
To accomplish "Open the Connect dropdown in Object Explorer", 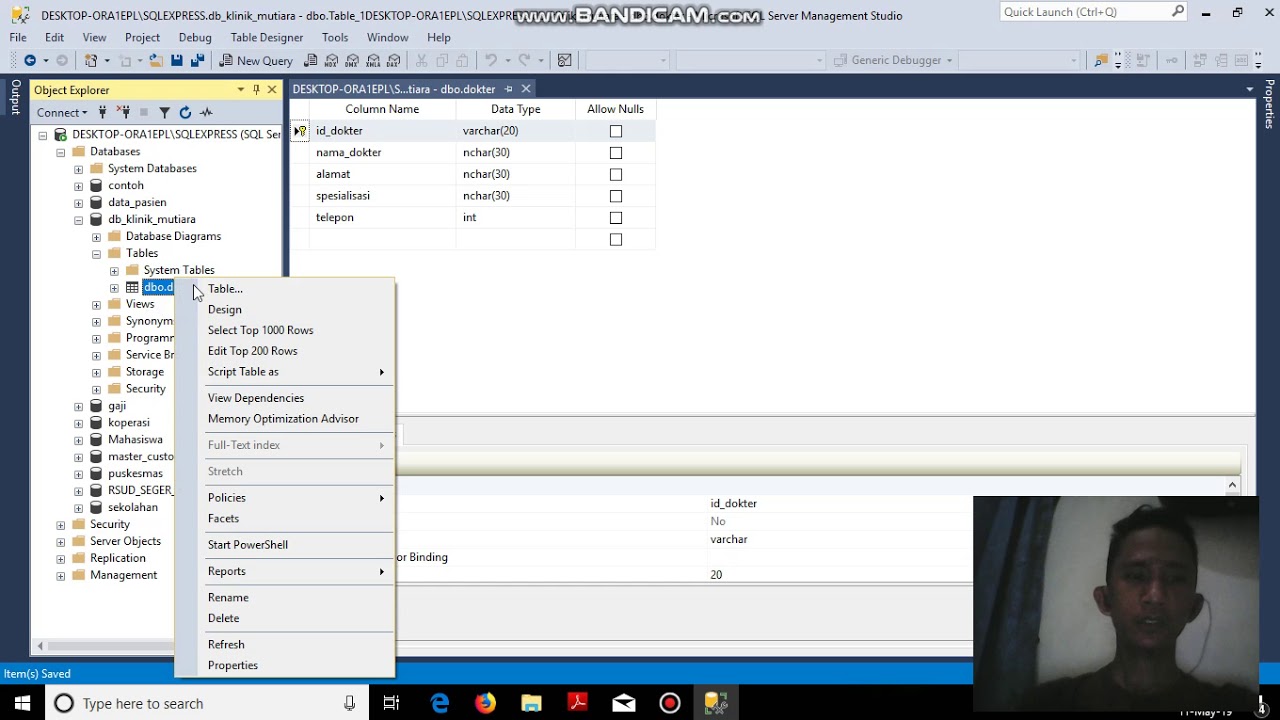I will tap(62, 112).
